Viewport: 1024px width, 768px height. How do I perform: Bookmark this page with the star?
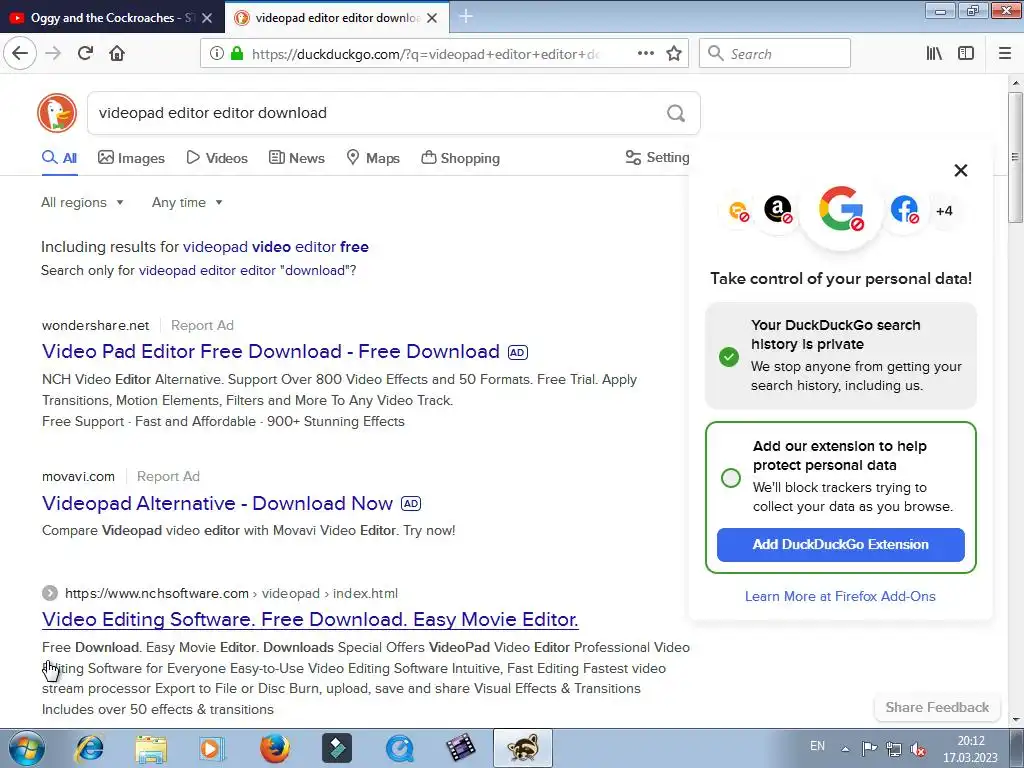[674, 53]
